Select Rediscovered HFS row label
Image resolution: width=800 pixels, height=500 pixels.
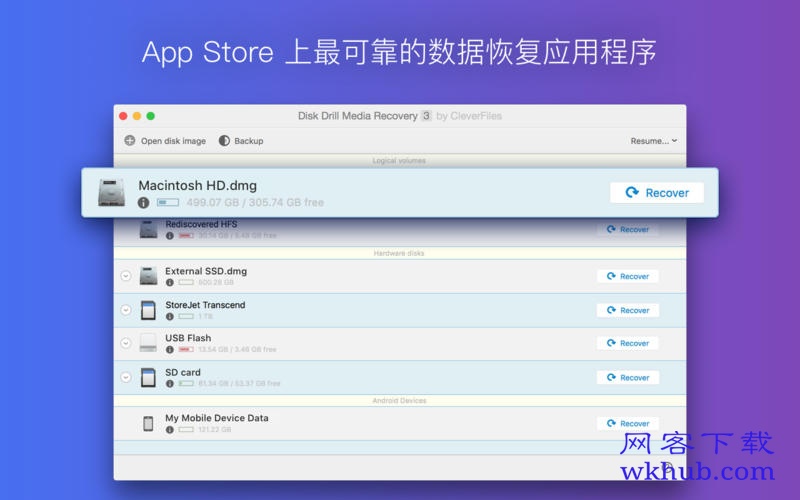201,224
